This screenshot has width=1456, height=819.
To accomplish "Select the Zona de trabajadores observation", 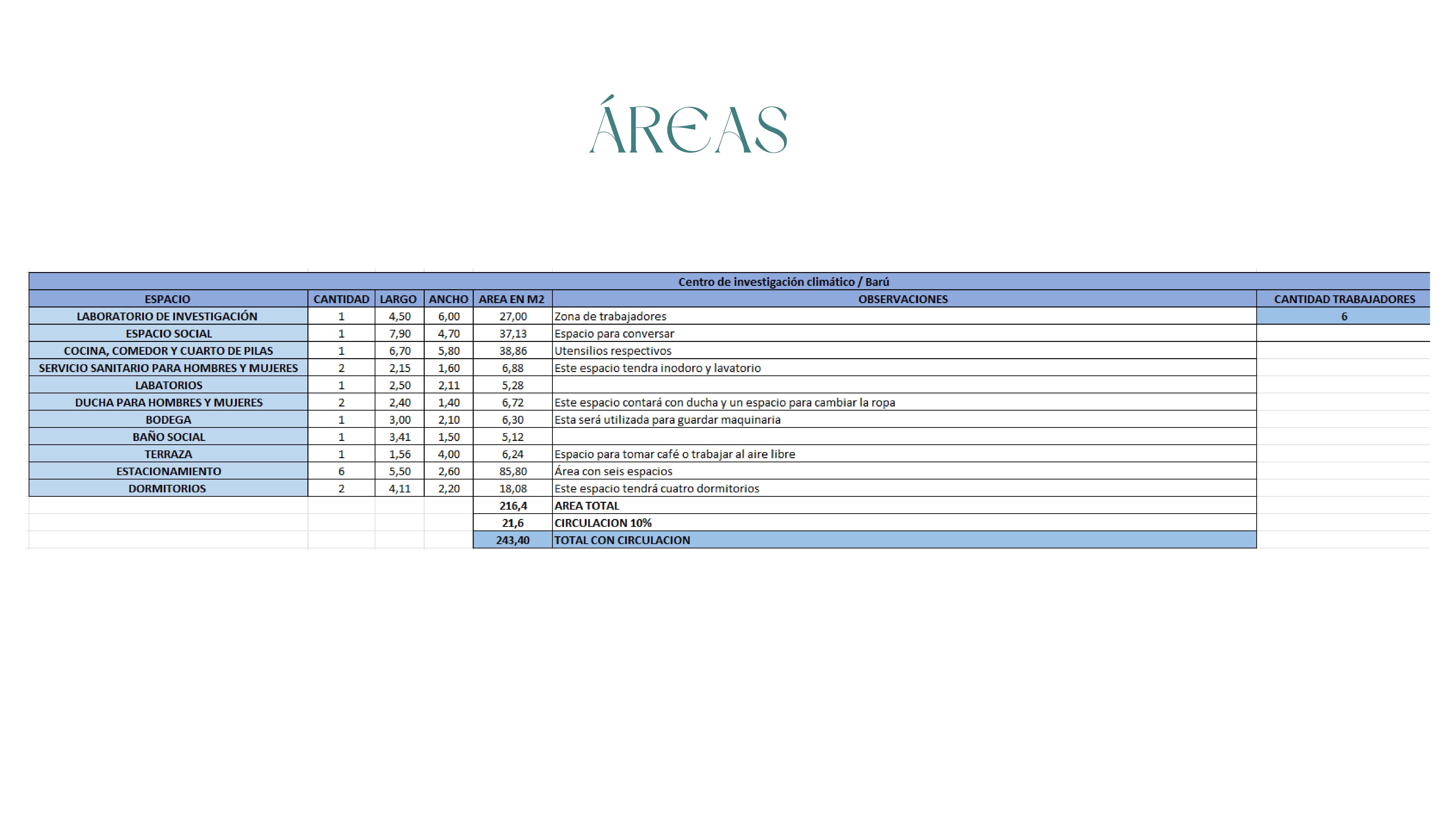I will (611, 316).
